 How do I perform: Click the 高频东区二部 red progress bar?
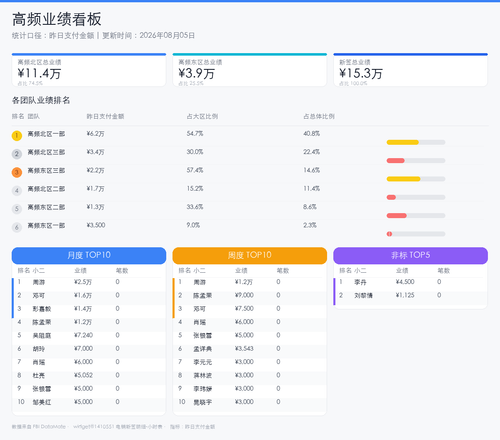pos(416,216)
